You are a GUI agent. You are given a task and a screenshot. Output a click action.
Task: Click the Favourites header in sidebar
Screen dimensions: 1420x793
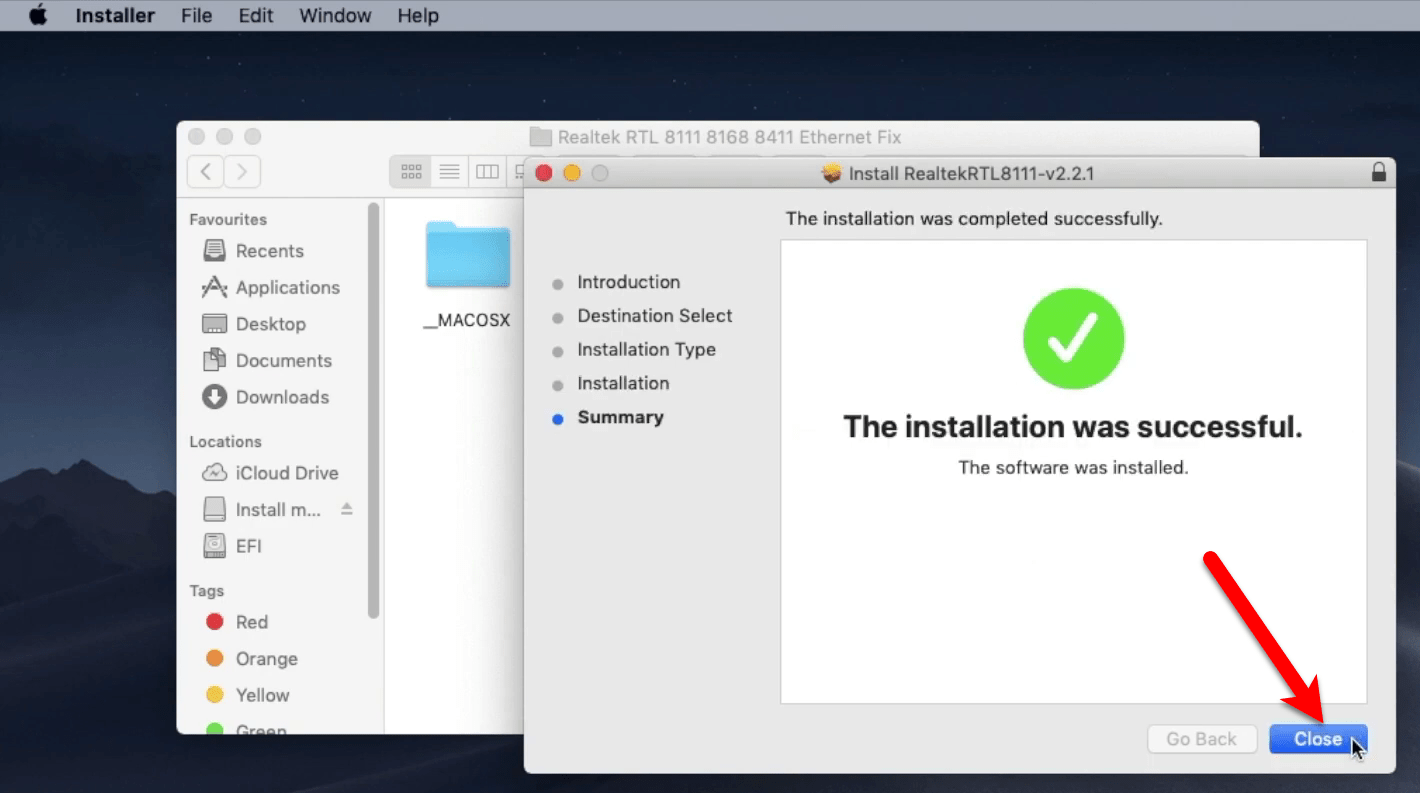pos(228,219)
